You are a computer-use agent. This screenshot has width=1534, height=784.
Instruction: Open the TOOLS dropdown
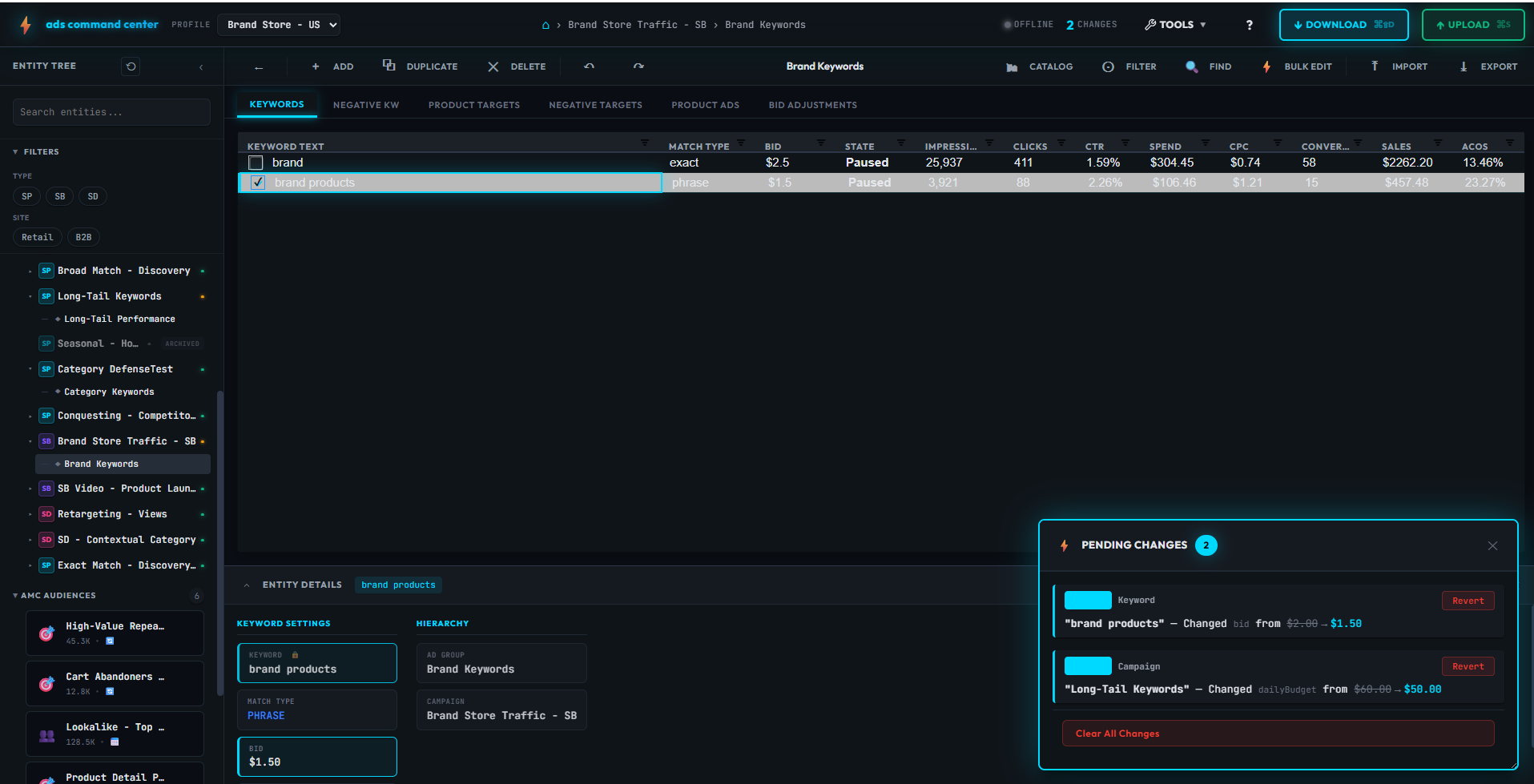pyautogui.click(x=1175, y=24)
